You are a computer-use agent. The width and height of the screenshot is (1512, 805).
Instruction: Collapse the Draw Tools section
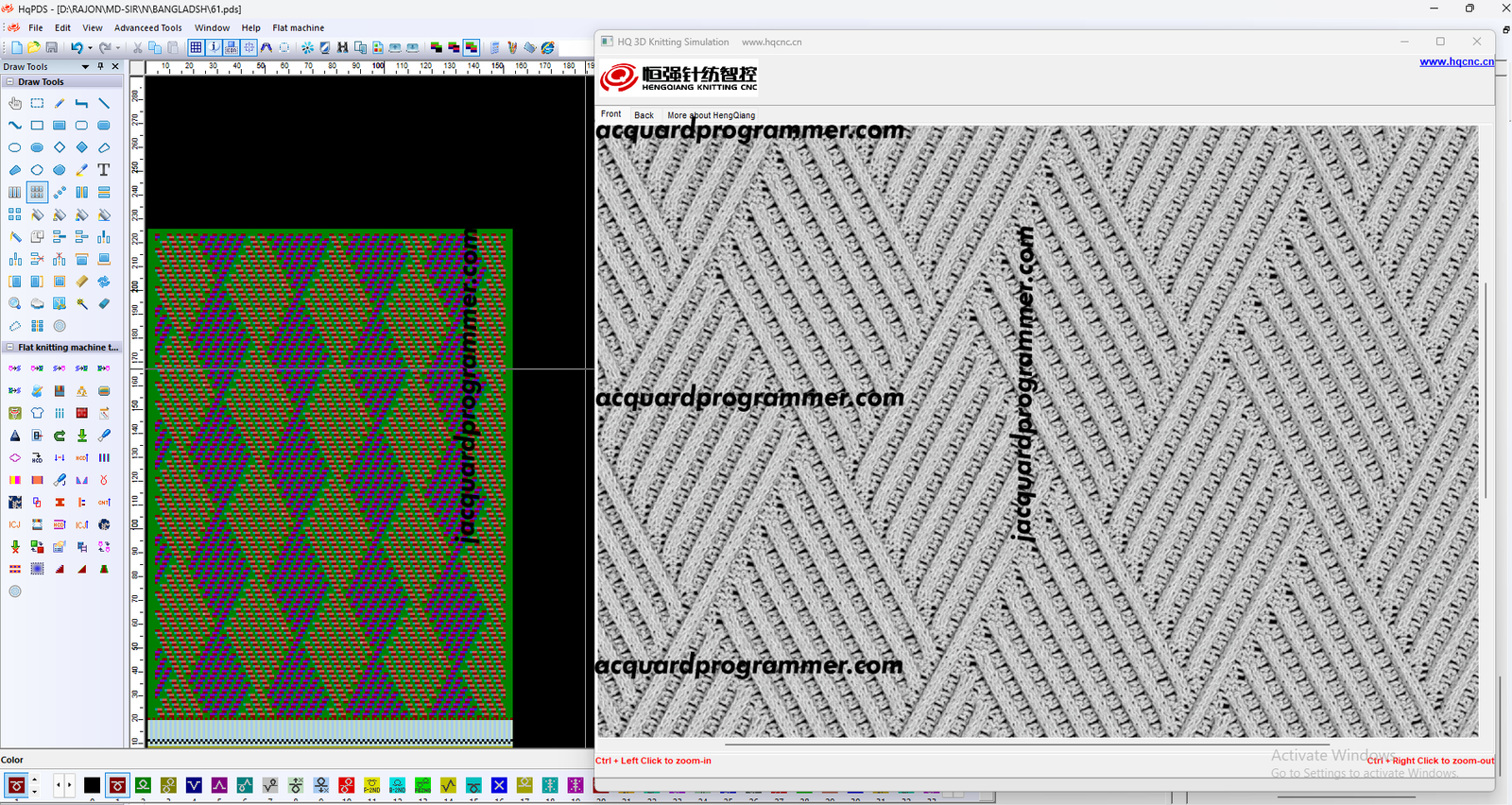pyautogui.click(x=9, y=82)
